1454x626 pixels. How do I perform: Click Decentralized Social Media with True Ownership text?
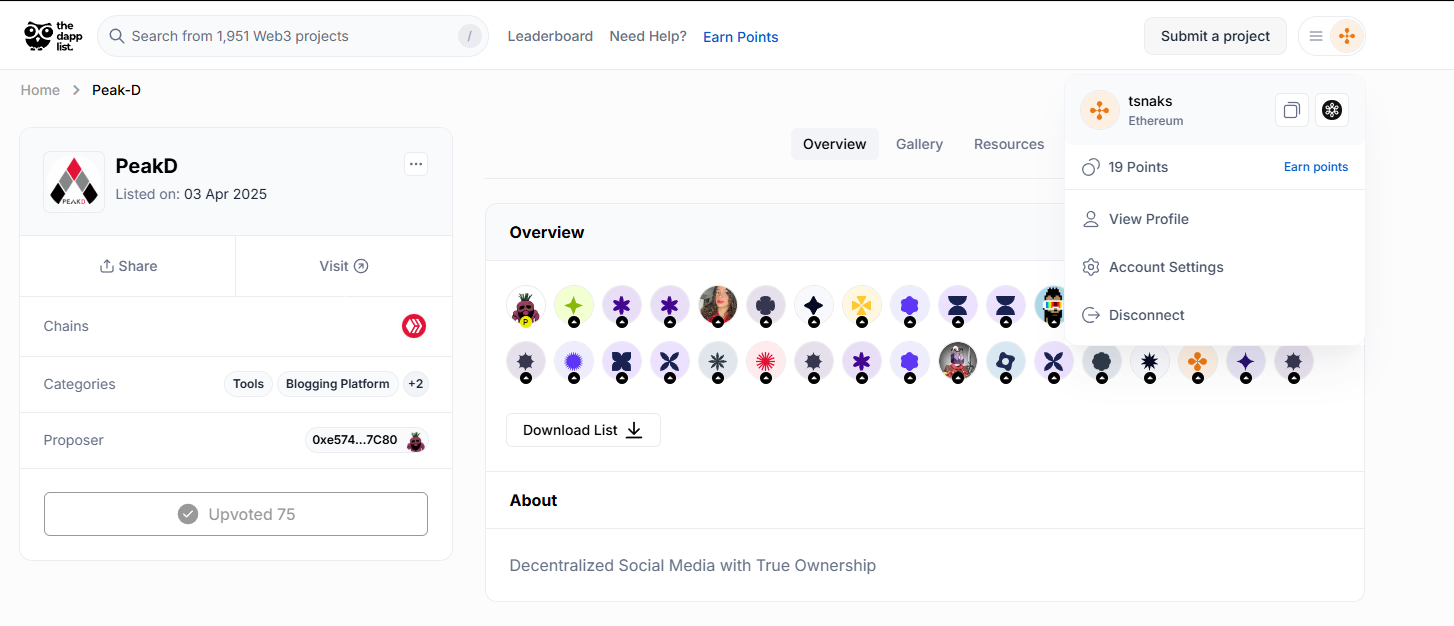(x=693, y=566)
